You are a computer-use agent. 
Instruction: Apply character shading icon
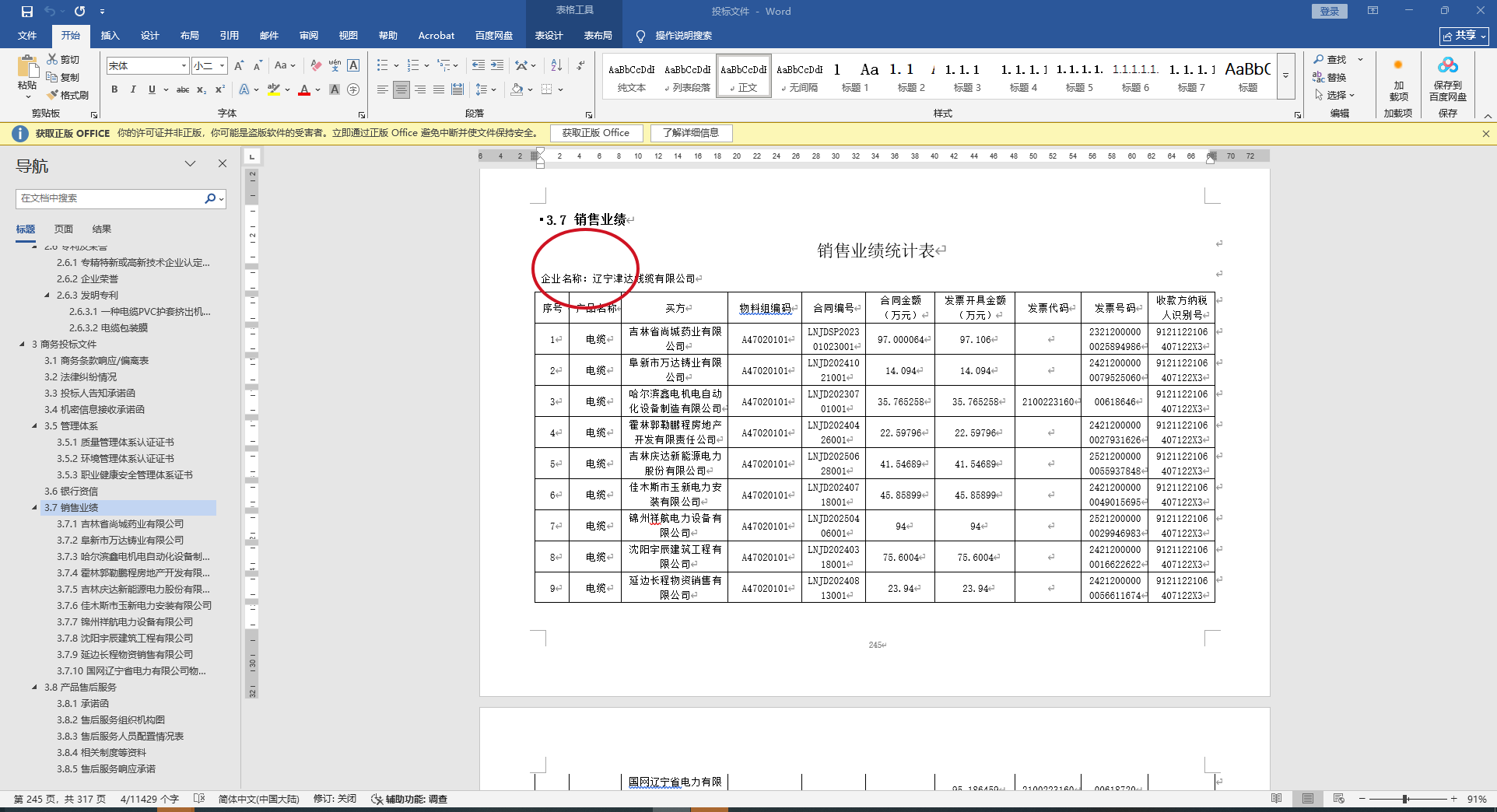pos(335,90)
